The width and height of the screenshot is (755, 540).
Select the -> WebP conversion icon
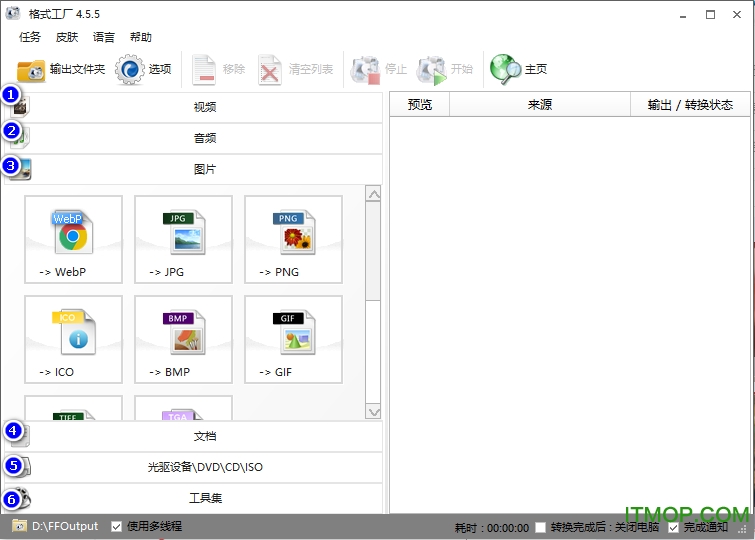pyautogui.click(x=73, y=239)
